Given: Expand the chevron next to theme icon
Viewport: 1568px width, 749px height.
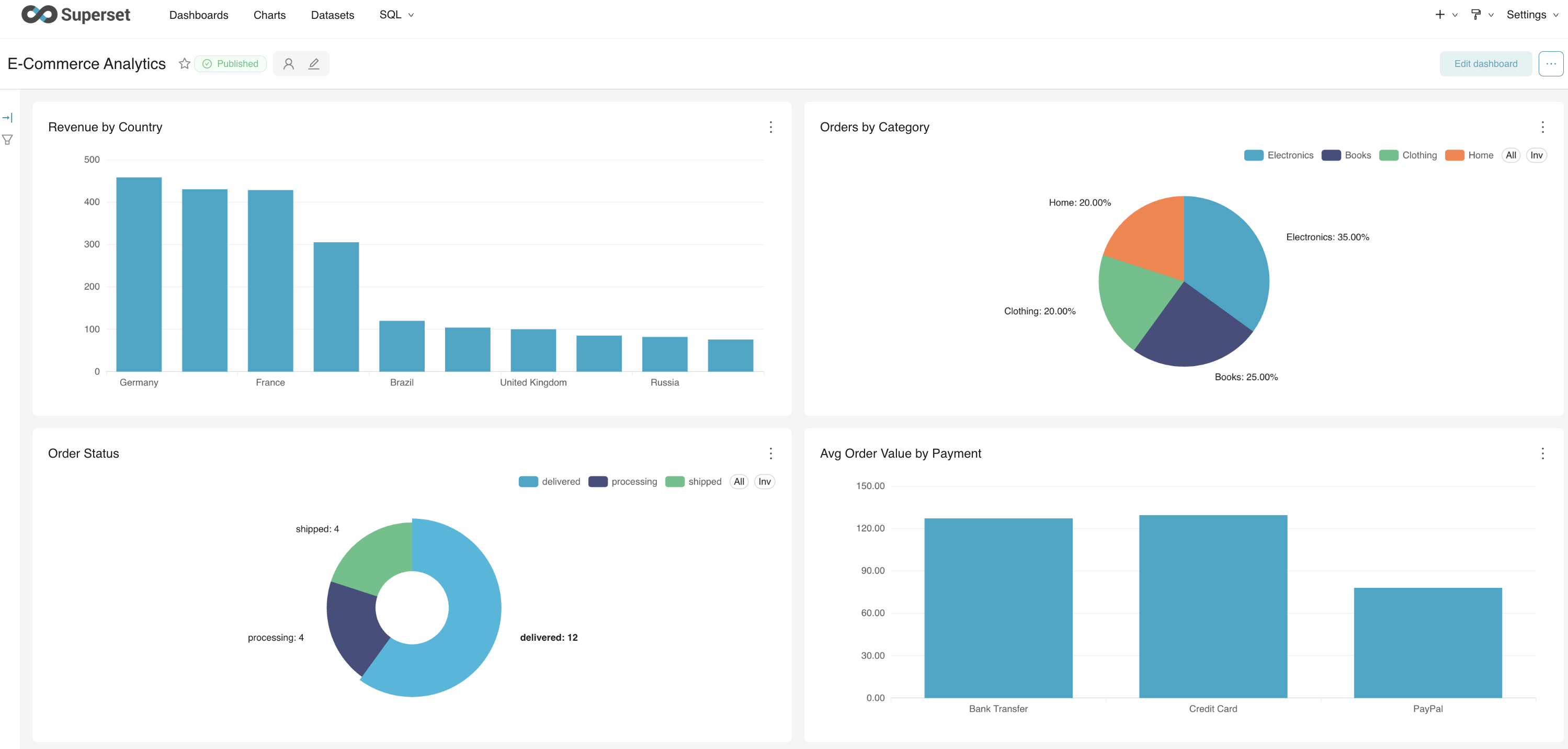Looking at the screenshot, I should [x=1491, y=15].
